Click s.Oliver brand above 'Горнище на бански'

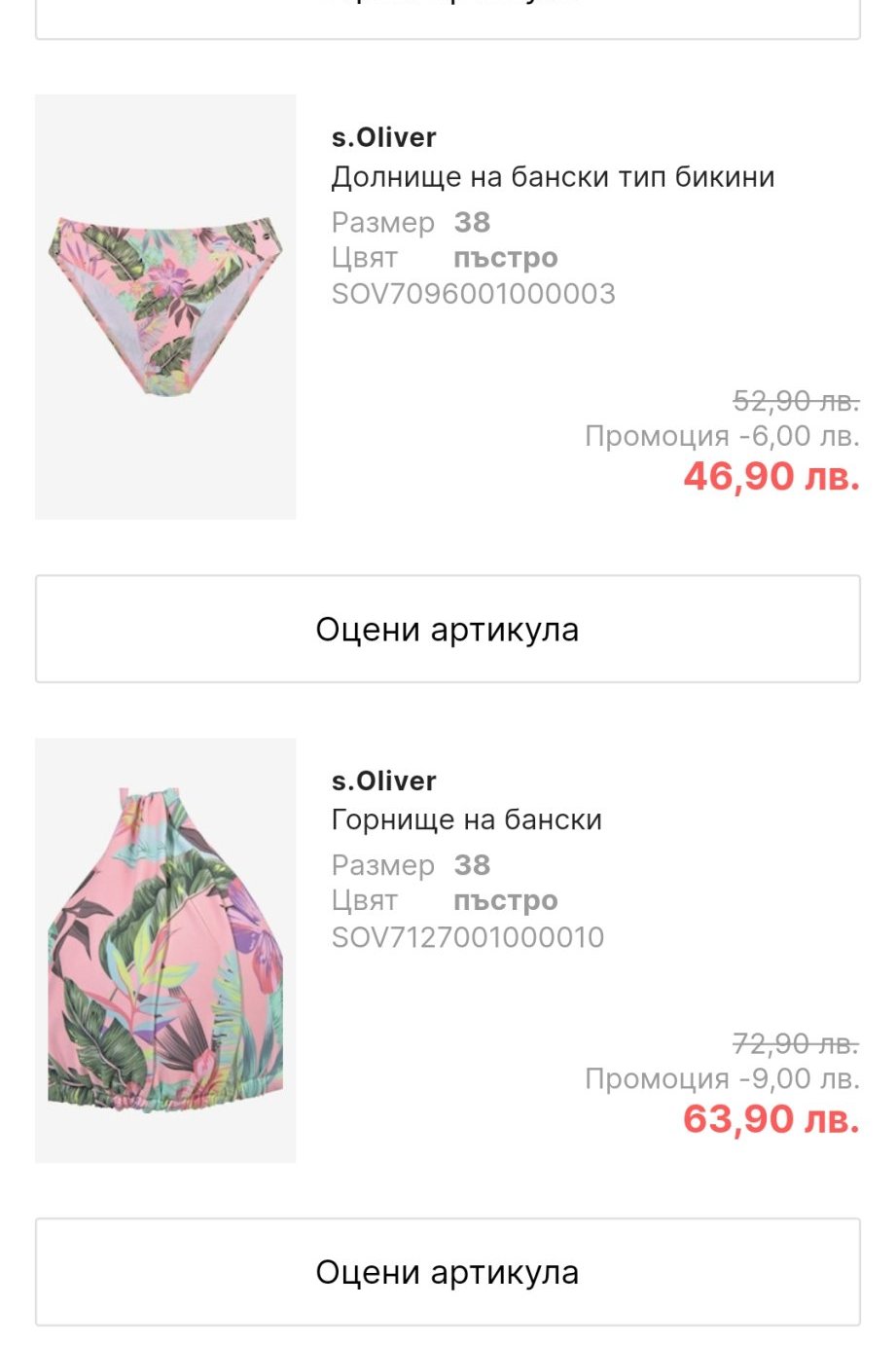383,781
